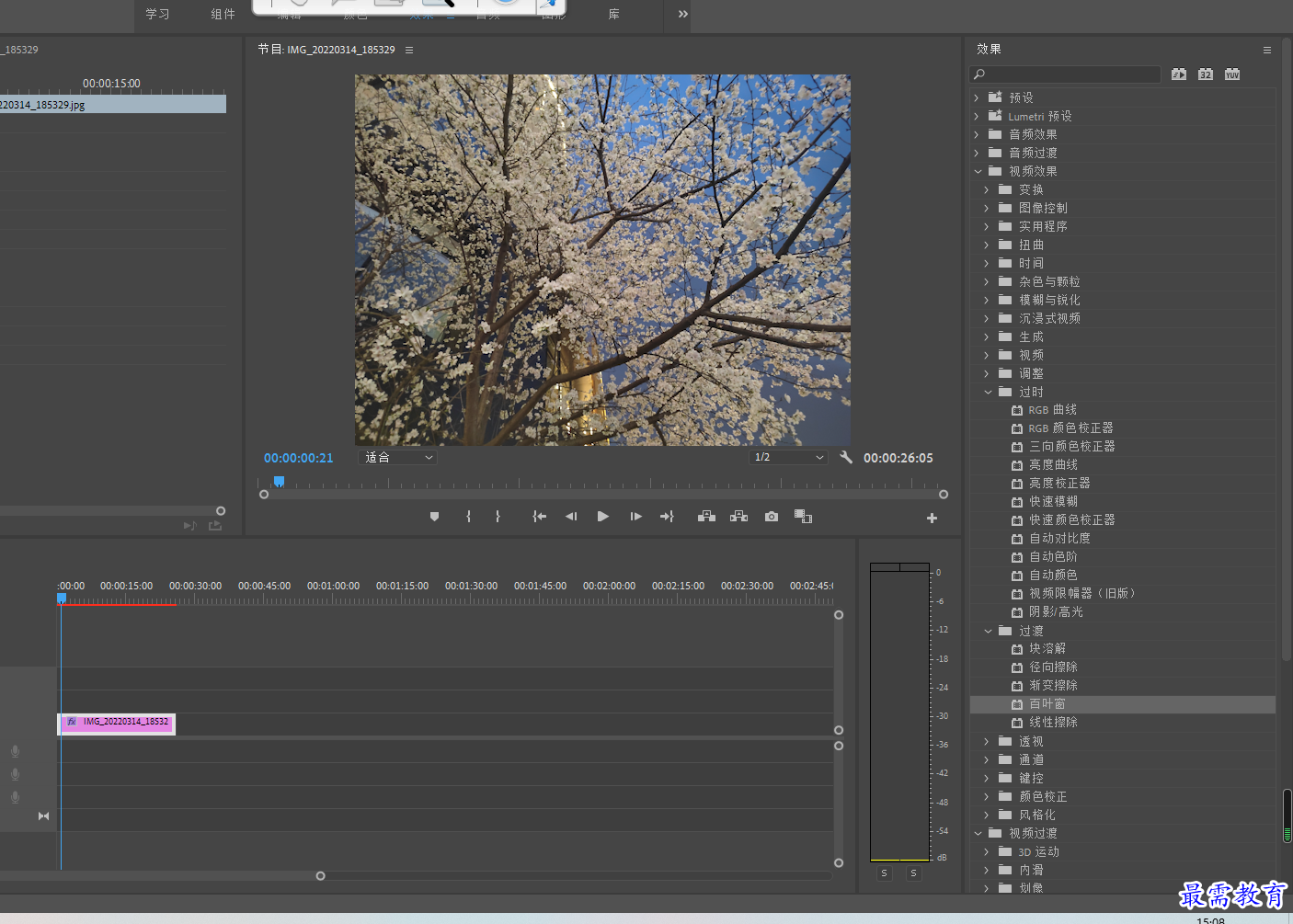Click 效果 panel tab
This screenshot has width=1293, height=924.
(989, 50)
